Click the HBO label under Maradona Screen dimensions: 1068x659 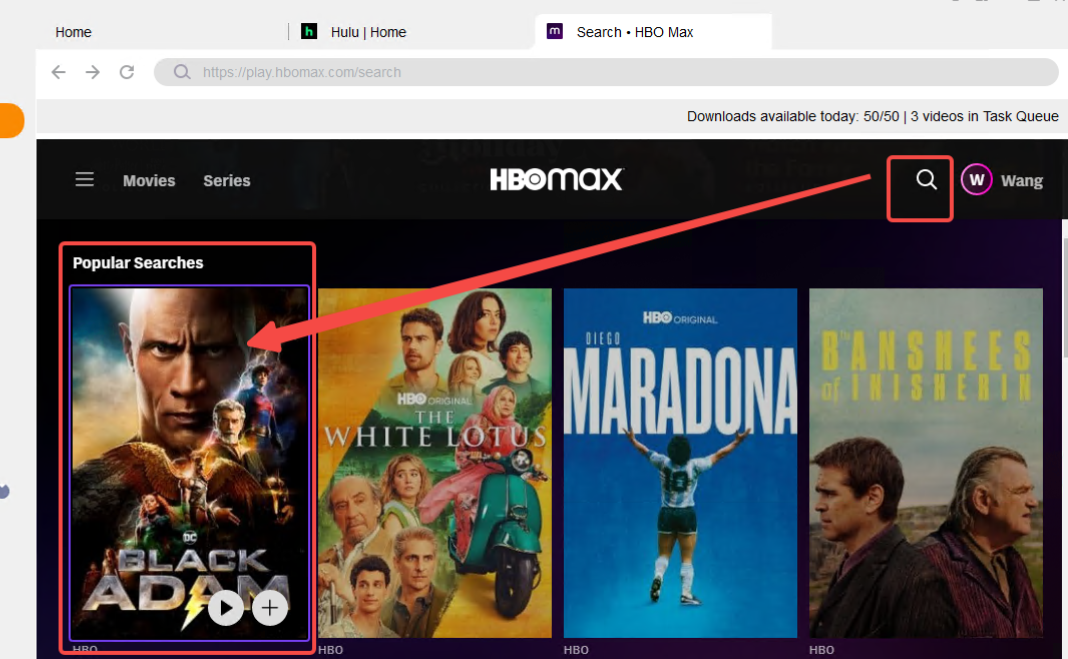click(576, 650)
